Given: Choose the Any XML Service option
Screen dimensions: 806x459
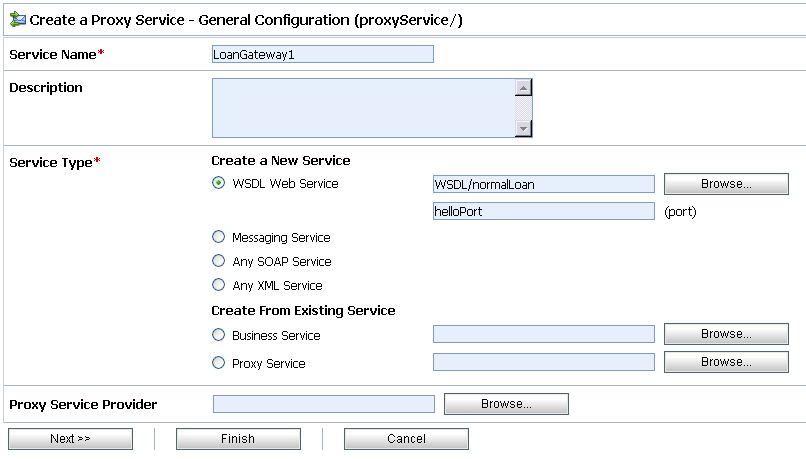Looking at the screenshot, I should click(x=218, y=285).
